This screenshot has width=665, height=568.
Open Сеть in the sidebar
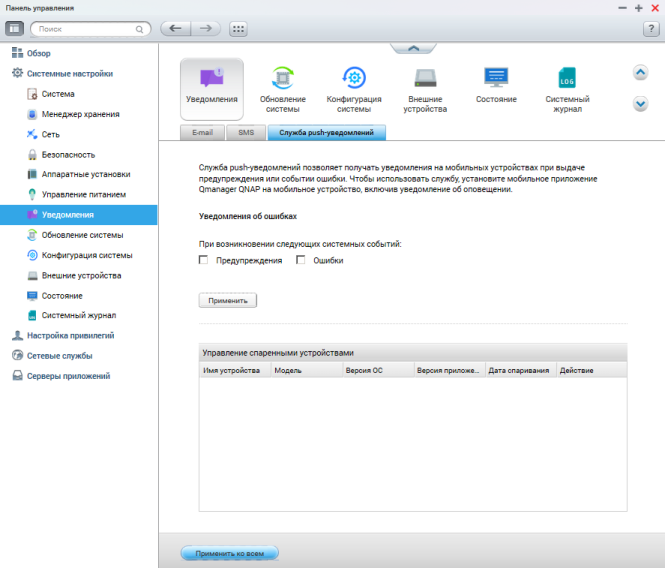[x=43, y=134]
